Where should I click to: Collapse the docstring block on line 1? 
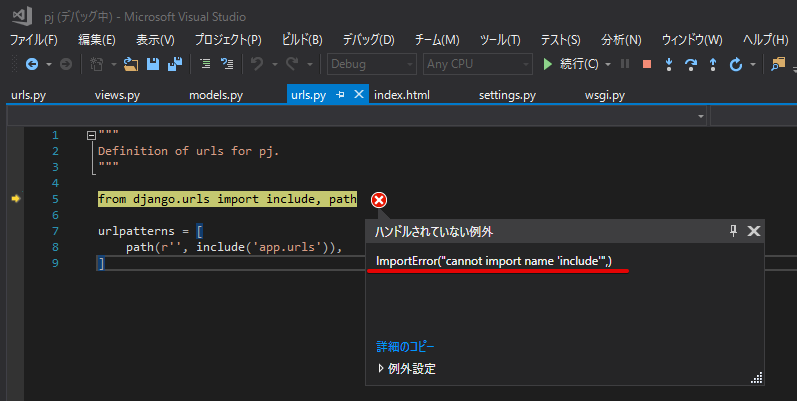pos(91,135)
